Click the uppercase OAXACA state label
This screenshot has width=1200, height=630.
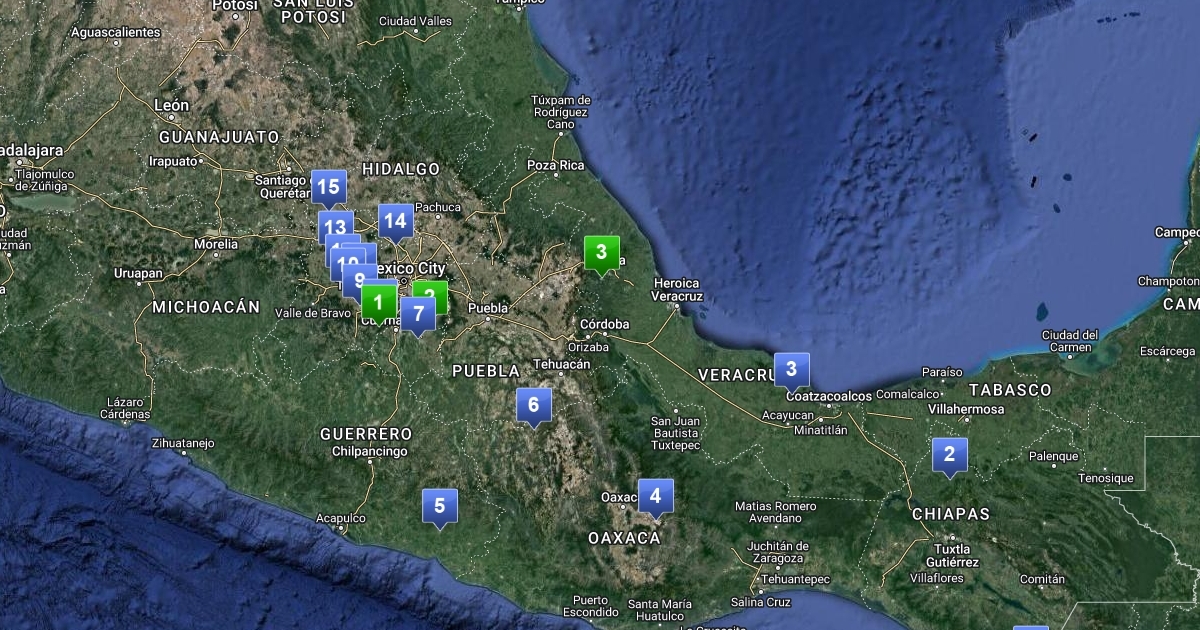click(625, 538)
